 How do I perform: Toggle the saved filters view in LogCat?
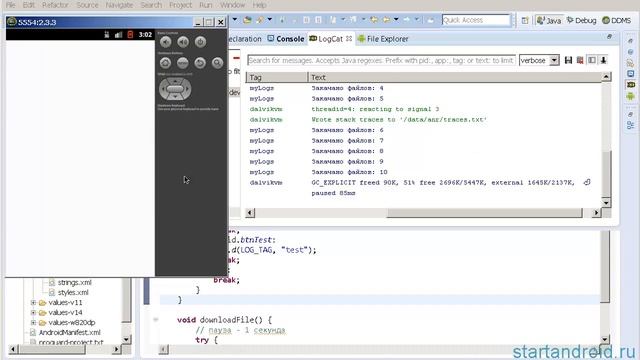591,60
